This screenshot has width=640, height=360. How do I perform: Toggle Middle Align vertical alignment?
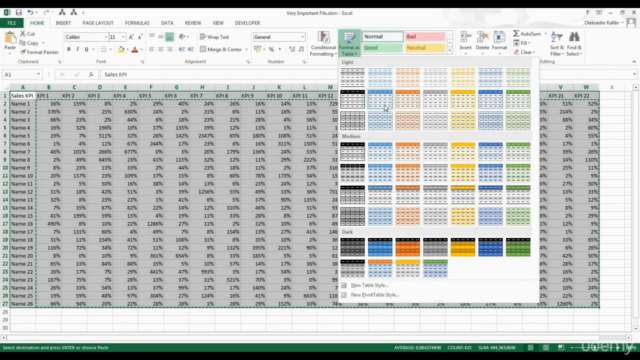(x=160, y=37)
